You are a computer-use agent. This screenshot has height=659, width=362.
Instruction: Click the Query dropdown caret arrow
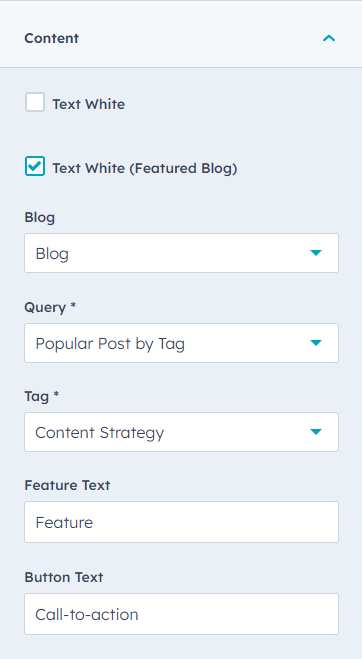(316, 343)
